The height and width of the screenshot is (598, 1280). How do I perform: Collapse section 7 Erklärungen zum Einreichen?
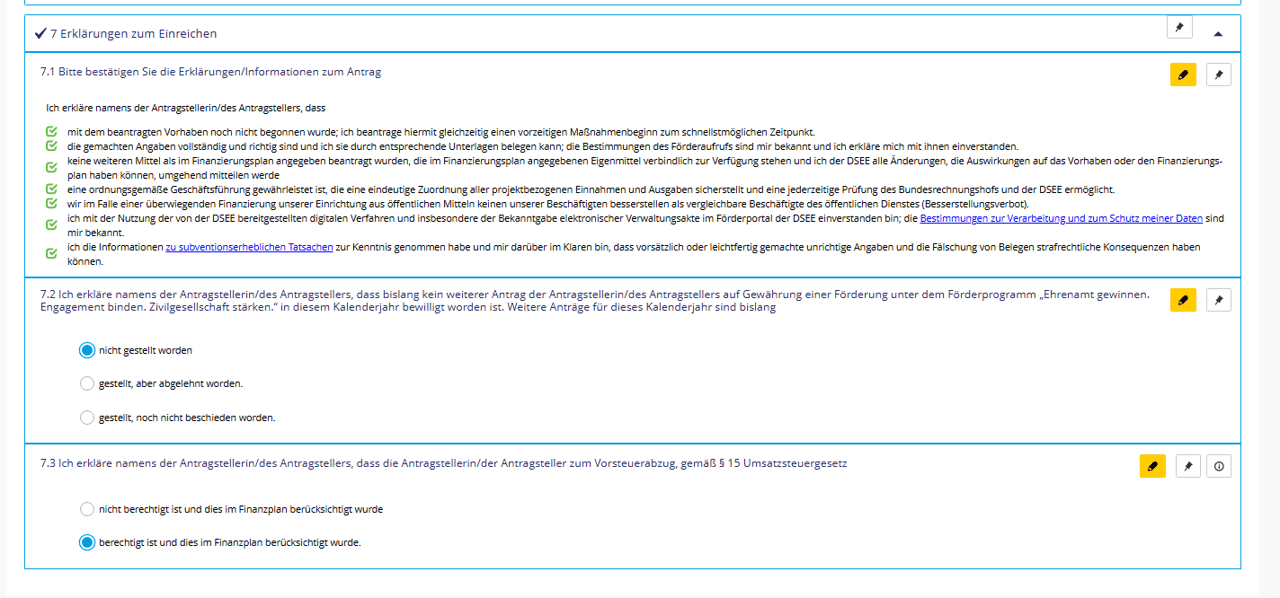tap(1217, 33)
